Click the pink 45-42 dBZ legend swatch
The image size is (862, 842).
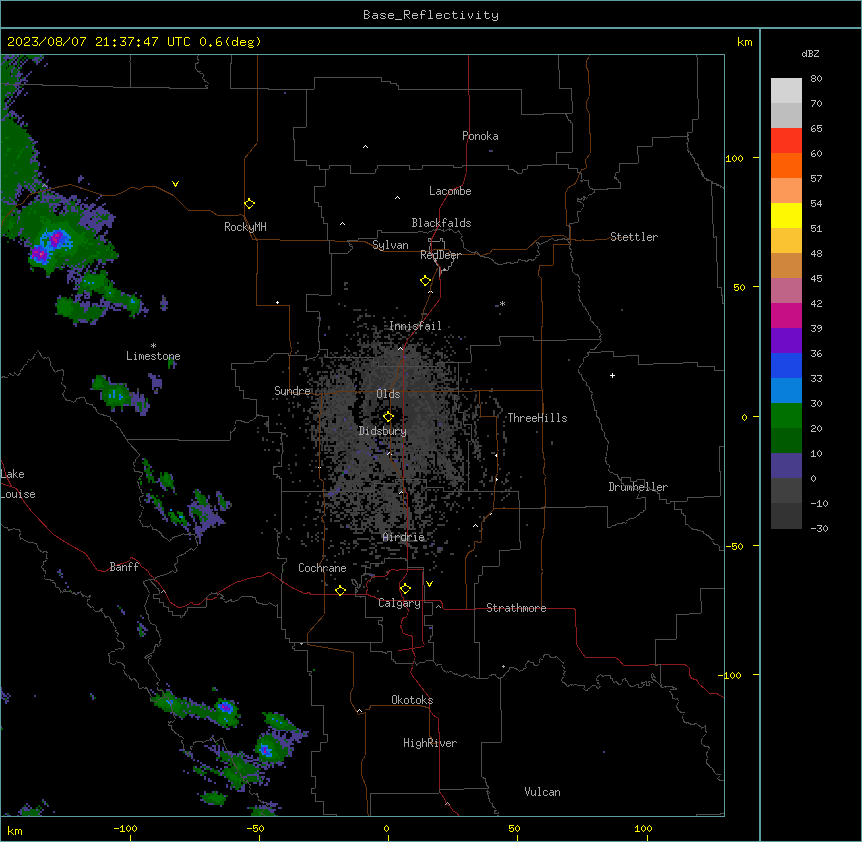[786, 291]
